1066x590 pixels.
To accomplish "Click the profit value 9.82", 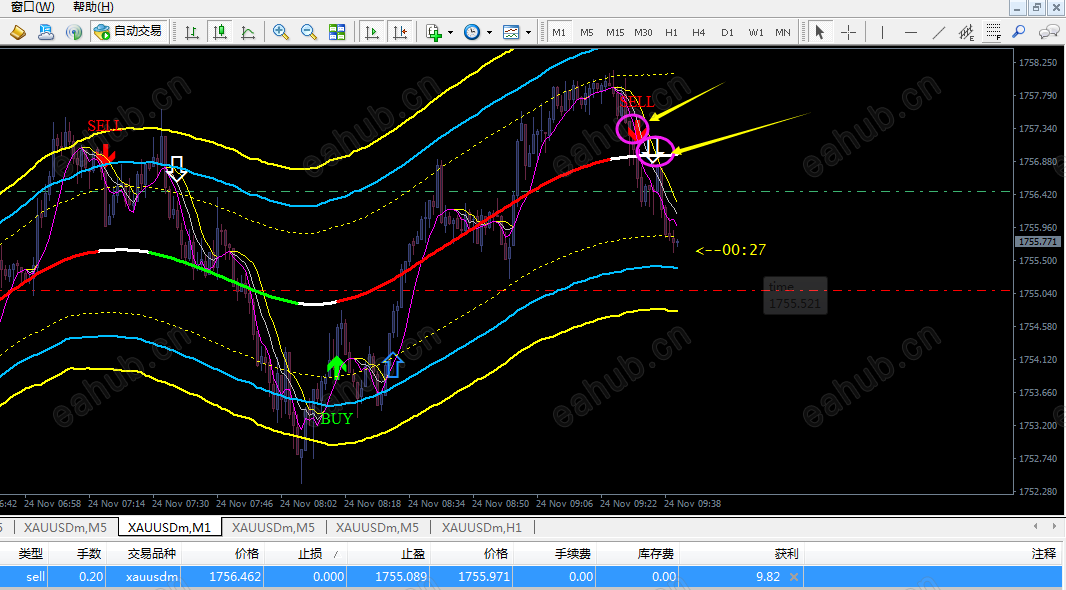I will [768, 576].
